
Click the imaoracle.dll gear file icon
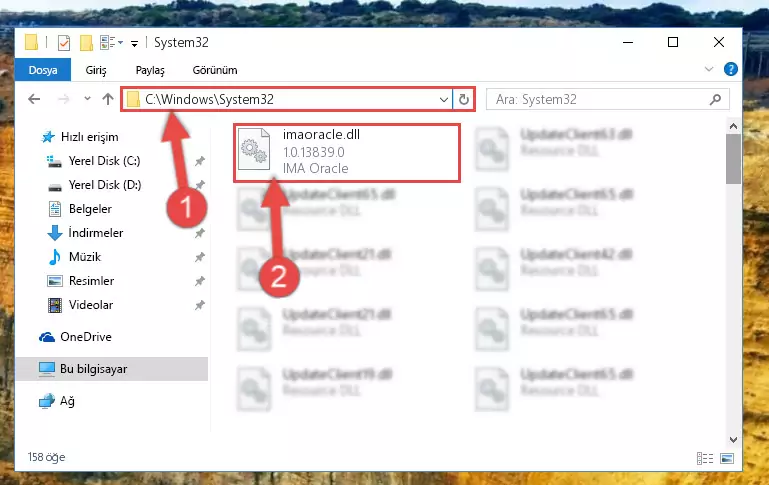coord(254,149)
